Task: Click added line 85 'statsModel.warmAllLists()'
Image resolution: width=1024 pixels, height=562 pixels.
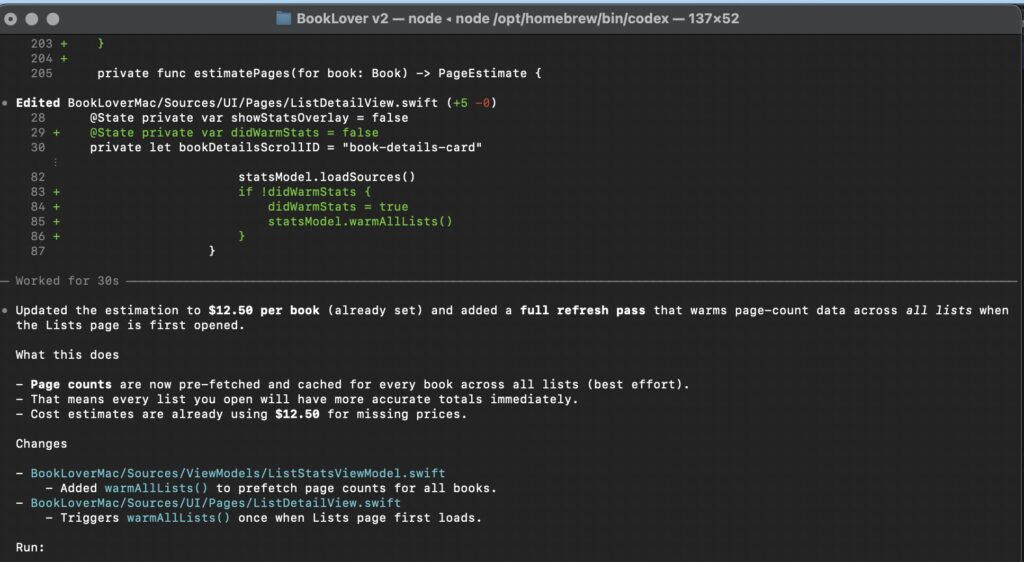Action: [360, 221]
